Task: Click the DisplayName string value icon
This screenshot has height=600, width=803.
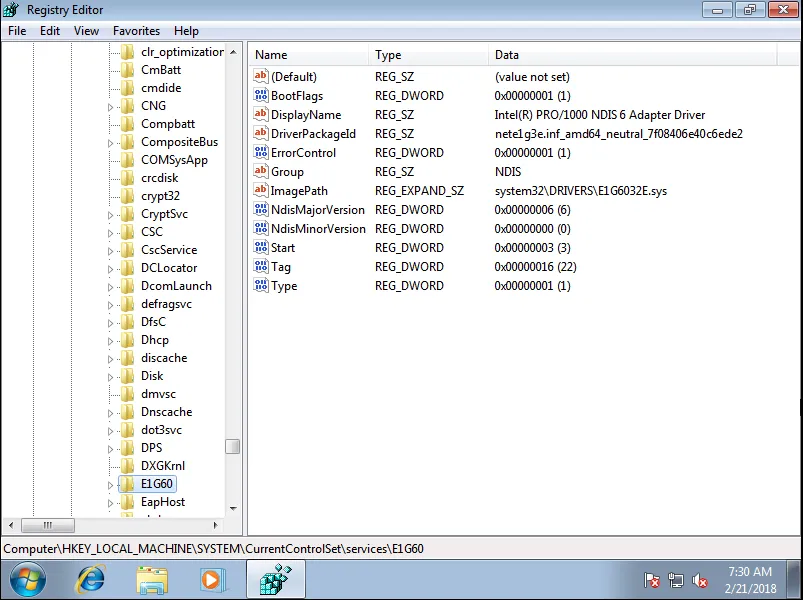Action: click(x=261, y=114)
